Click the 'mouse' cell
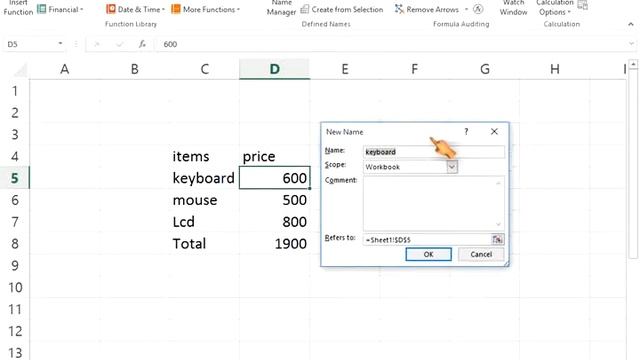 [204, 200]
